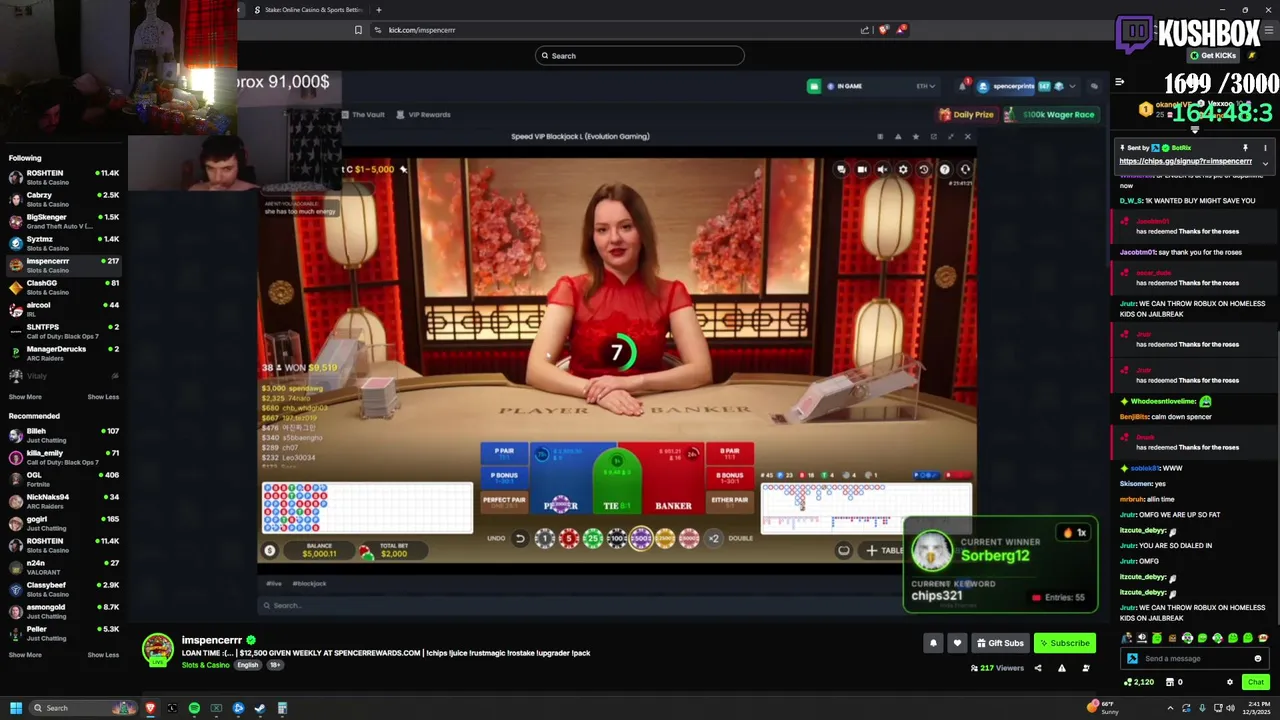This screenshot has height=720, width=1280.
Task: Open chat settings gear icon
Action: click(1229, 682)
